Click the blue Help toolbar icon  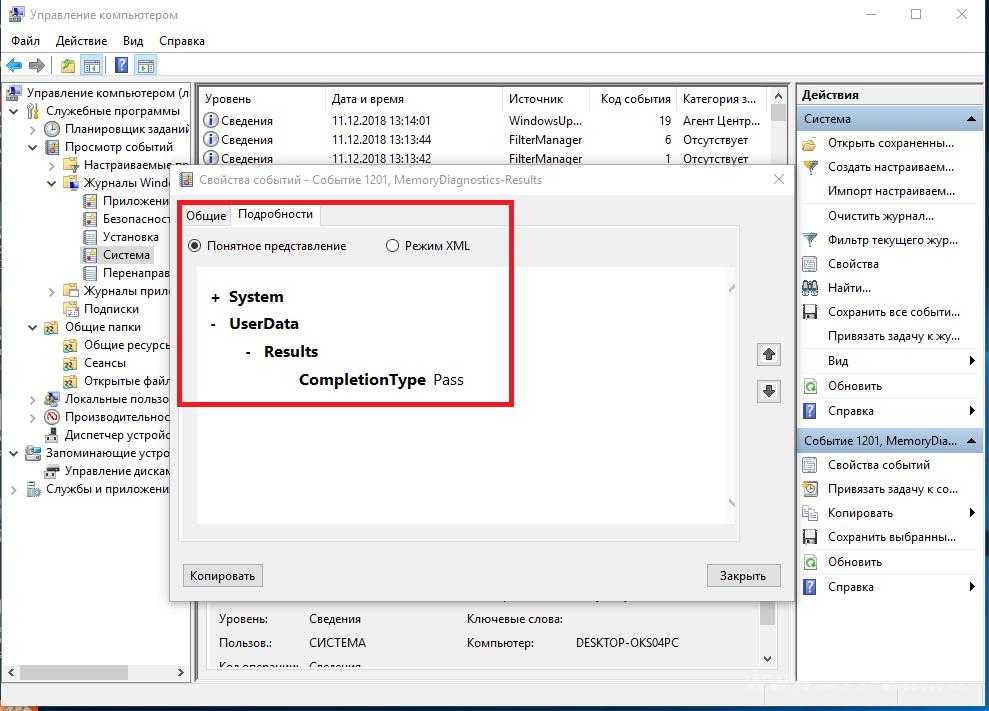coord(121,66)
